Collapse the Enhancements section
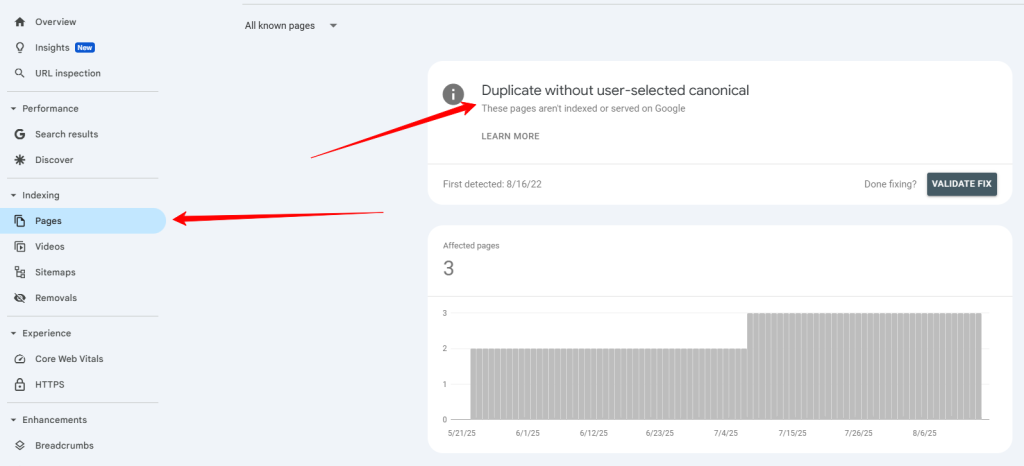This screenshot has height=466, width=1024. [x=13, y=420]
